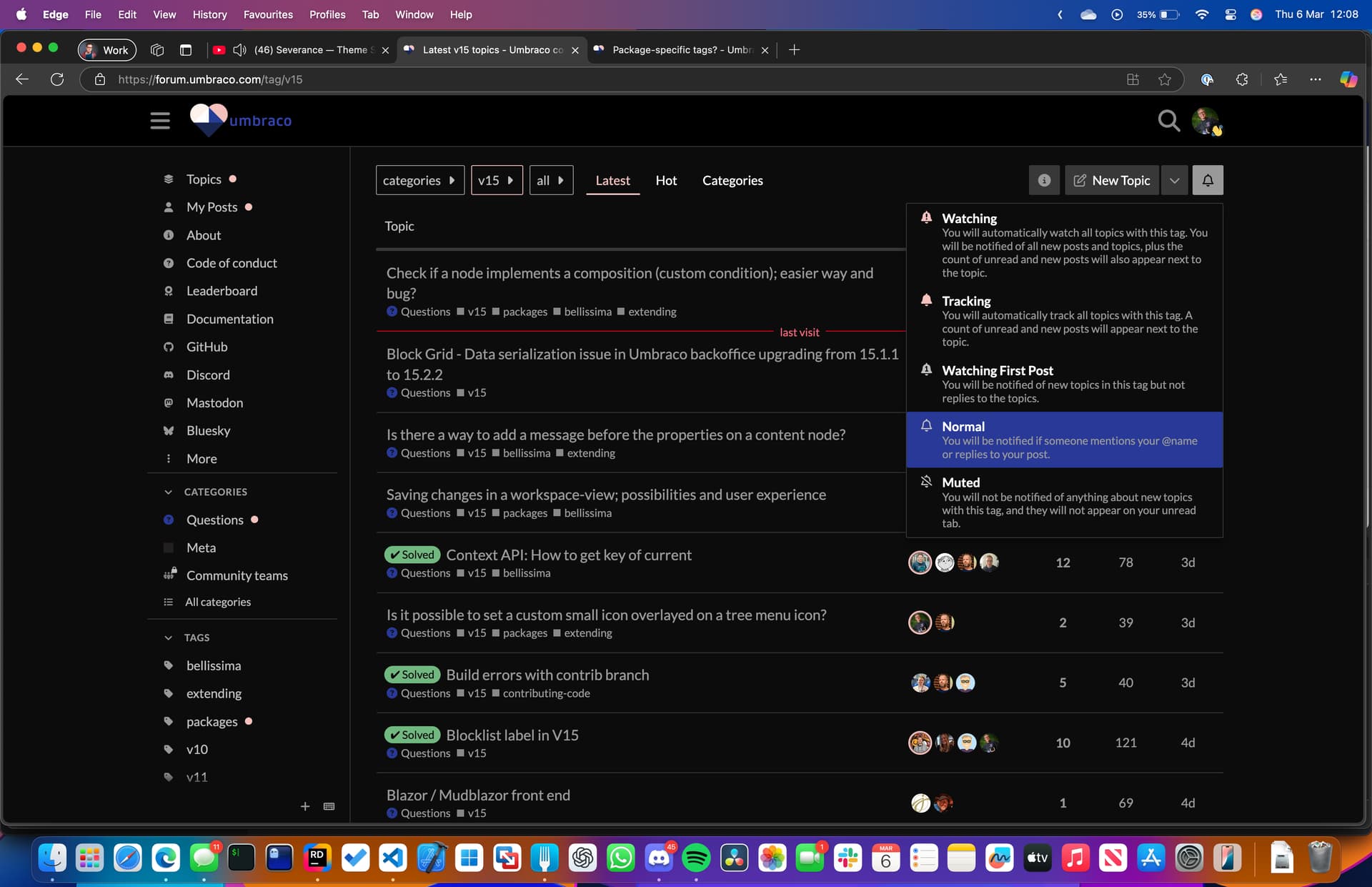Open topic Blocklist label in V15

[512, 735]
